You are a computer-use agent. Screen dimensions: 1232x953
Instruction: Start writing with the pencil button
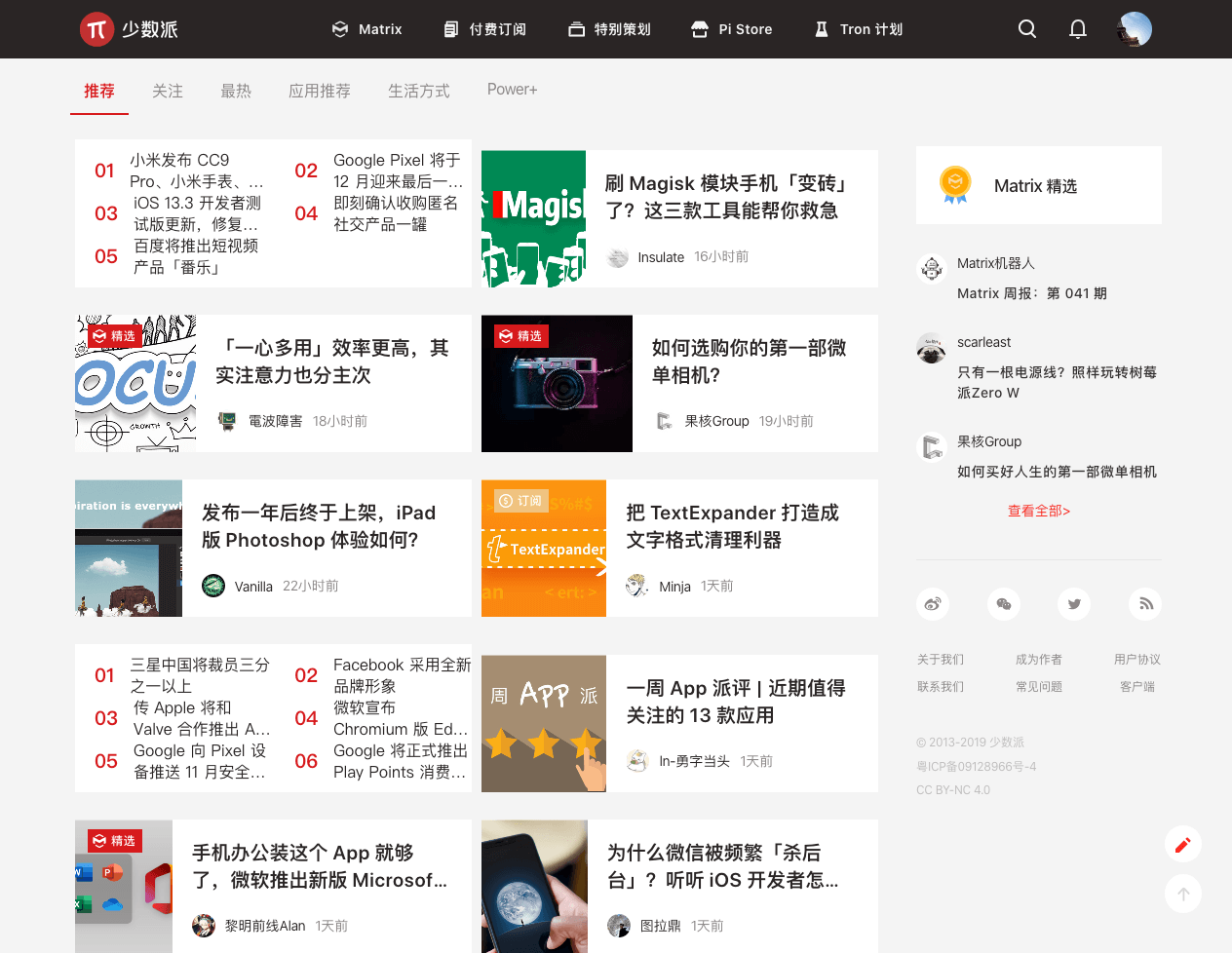point(1183,844)
